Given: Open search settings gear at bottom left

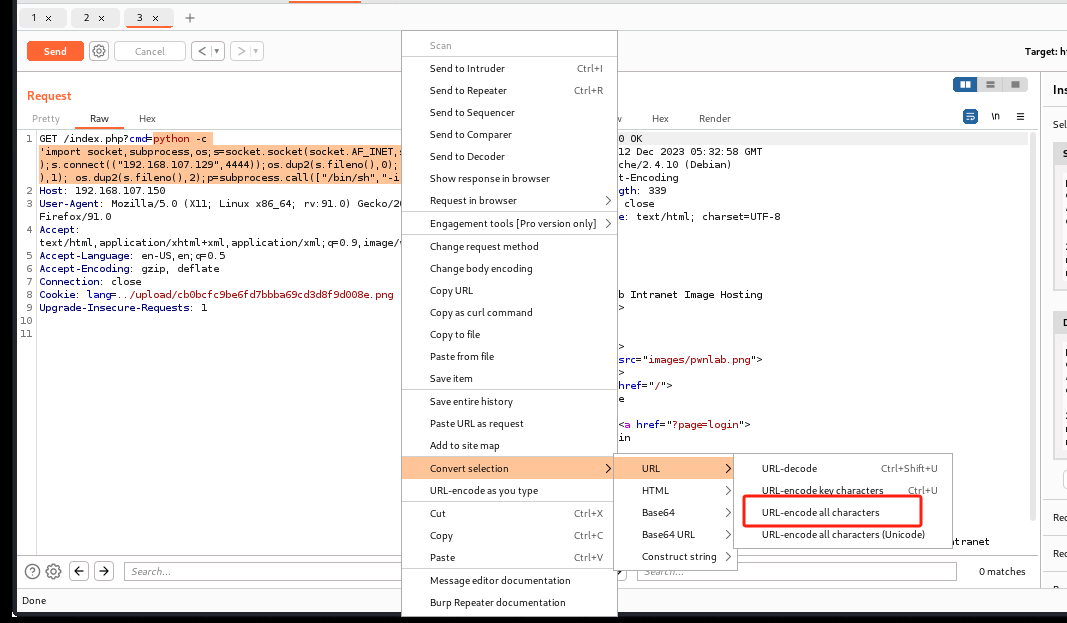Looking at the screenshot, I should [x=53, y=571].
